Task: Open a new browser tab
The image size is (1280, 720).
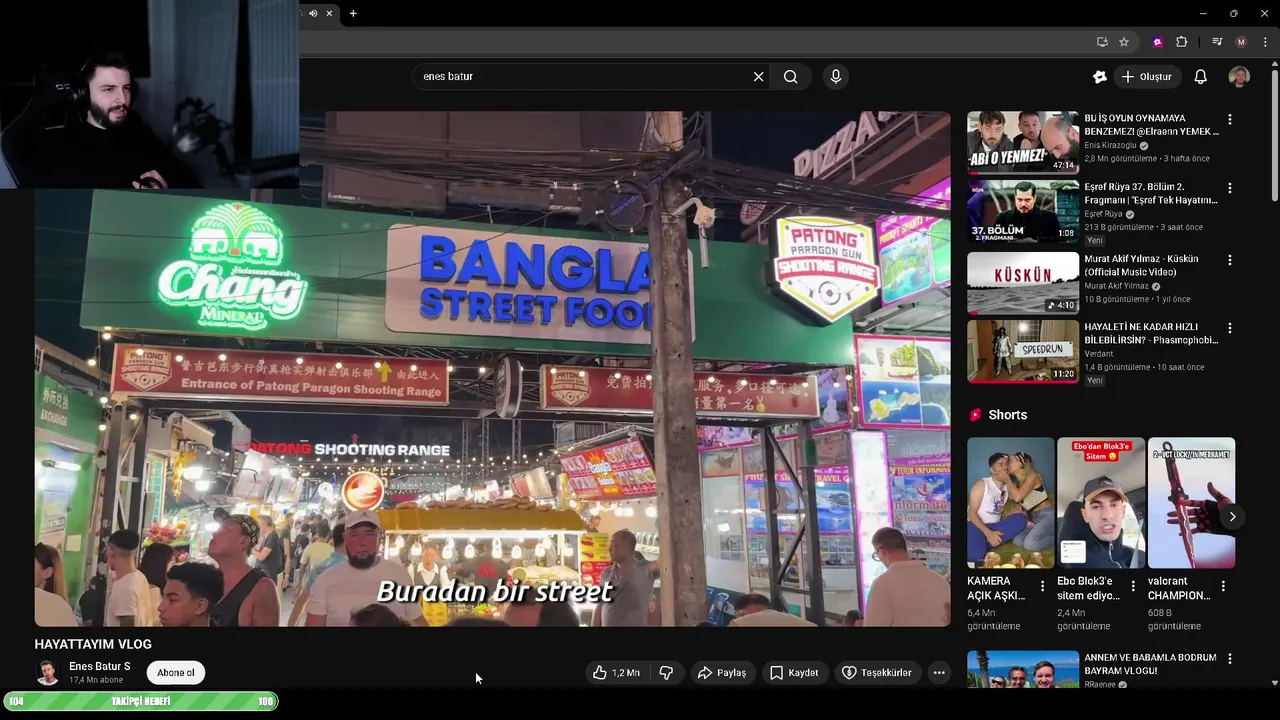Action: point(353,13)
